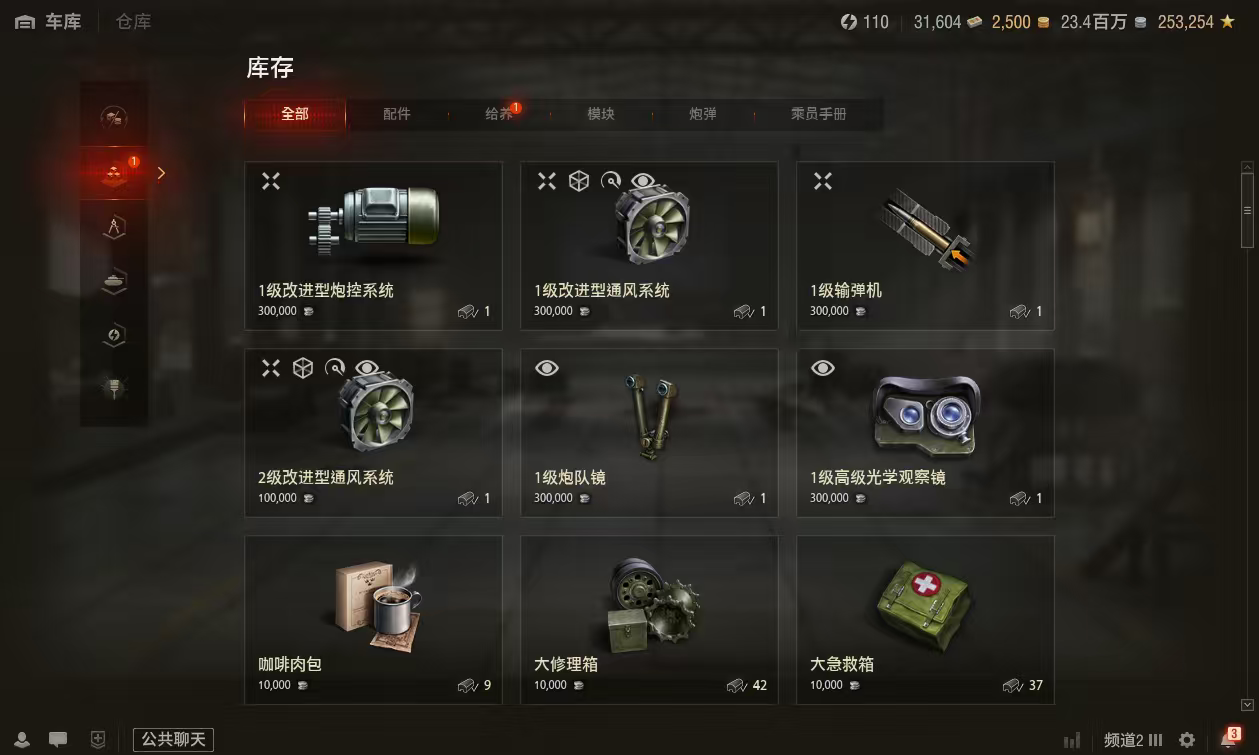This screenshot has height=755, width=1259.
Task: Select the highlighted inventory sidebar icon
Action: coord(114,172)
